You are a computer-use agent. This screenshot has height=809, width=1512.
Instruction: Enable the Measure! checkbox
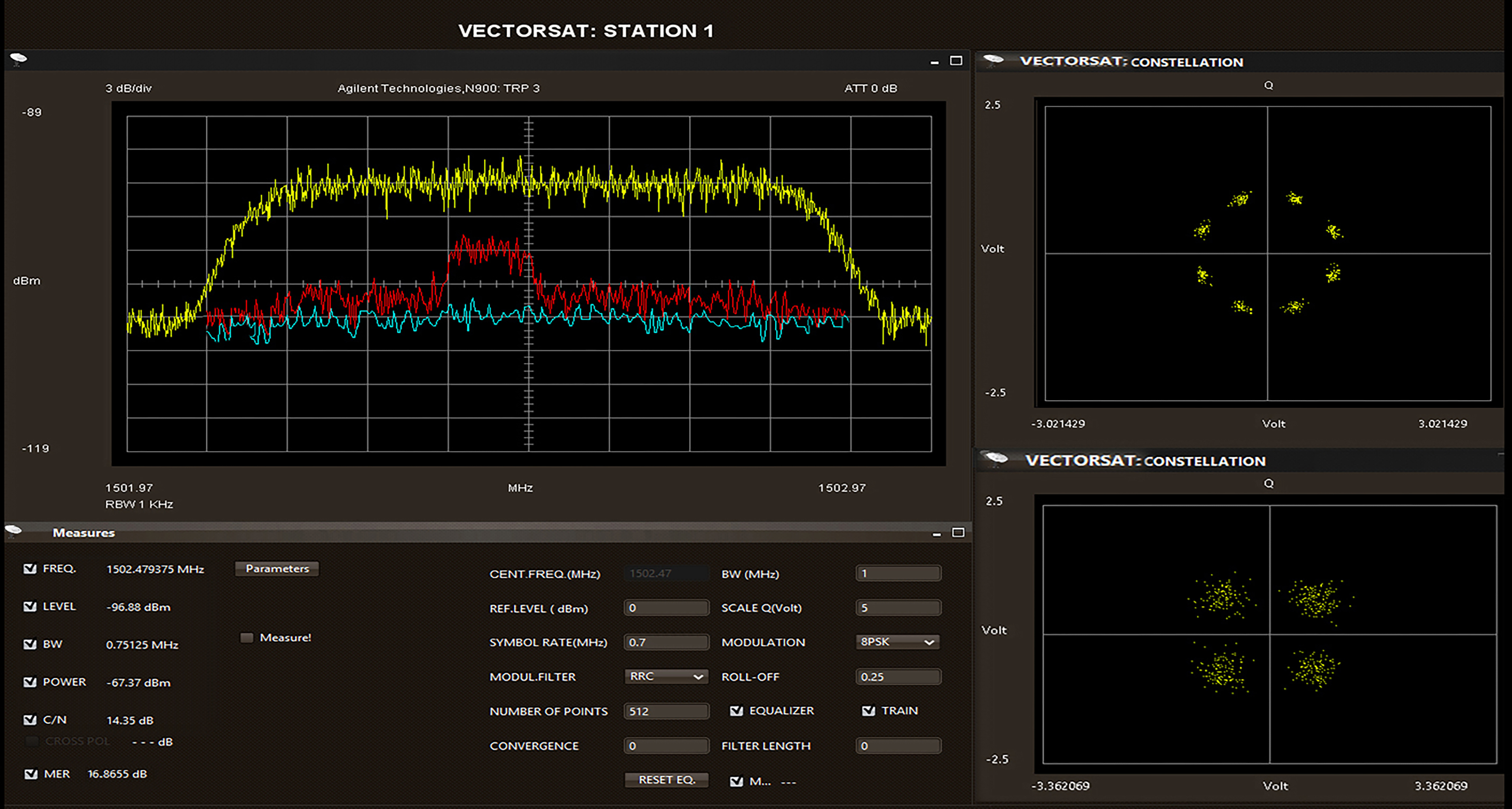click(247, 637)
